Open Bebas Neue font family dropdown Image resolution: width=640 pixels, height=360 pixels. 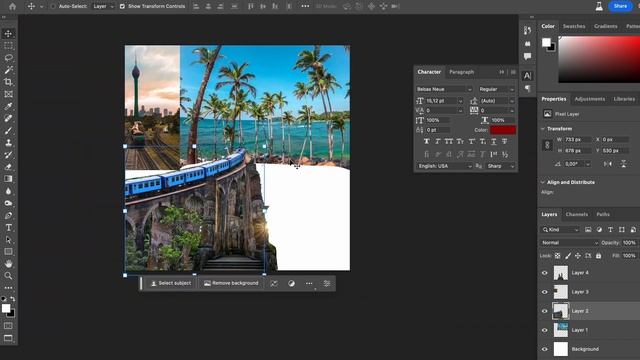pyautogui.click(x=444, y=89)
